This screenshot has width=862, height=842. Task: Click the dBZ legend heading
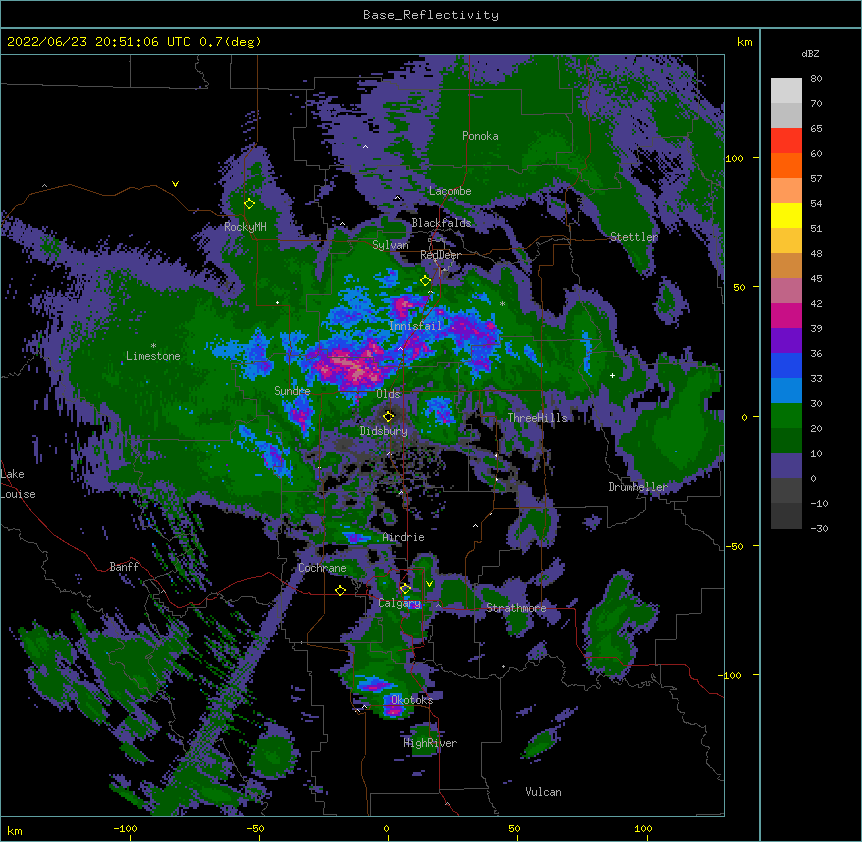pos(810,54)
